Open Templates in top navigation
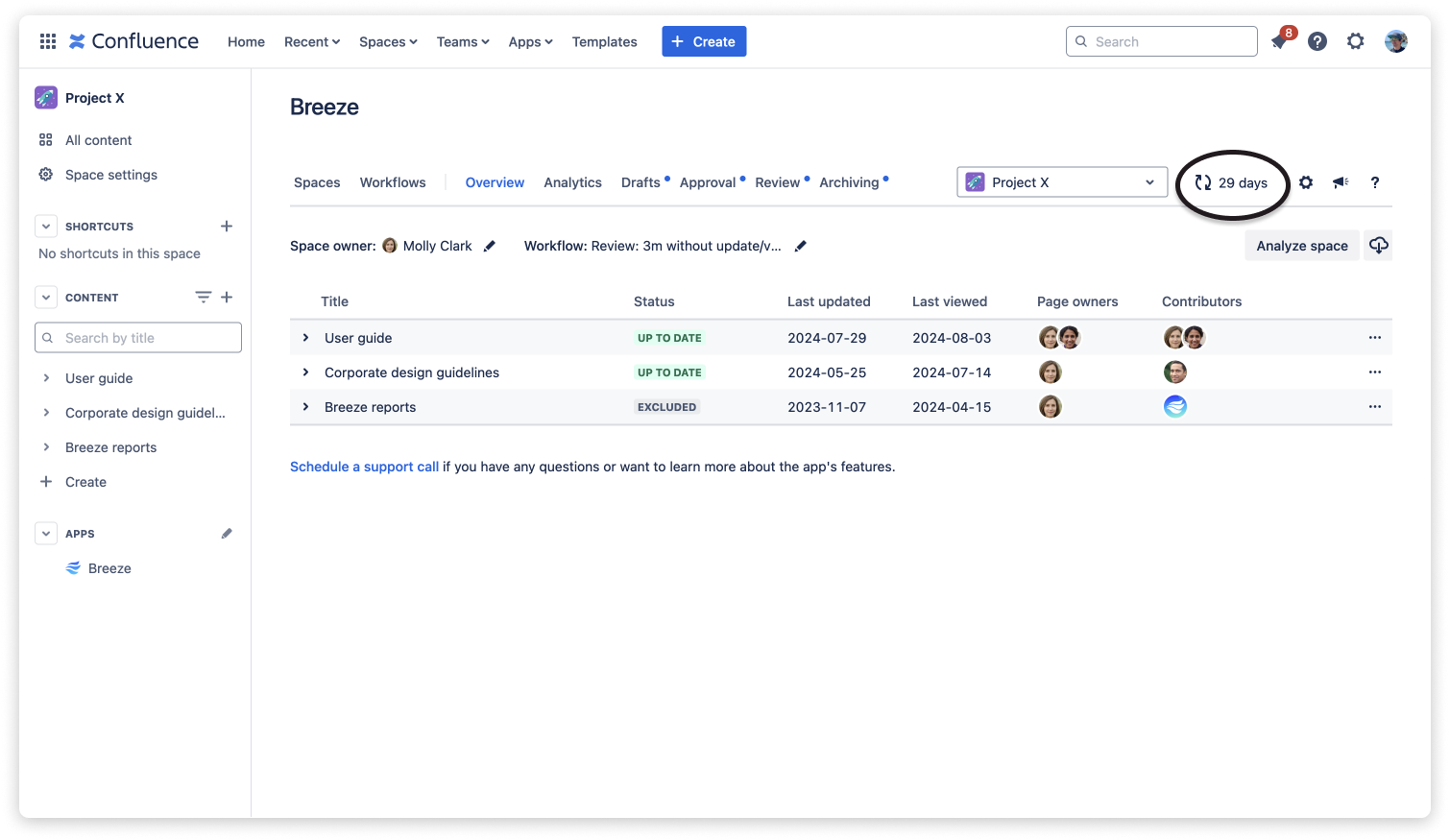 pyautogui.click(x=604, y=41)
